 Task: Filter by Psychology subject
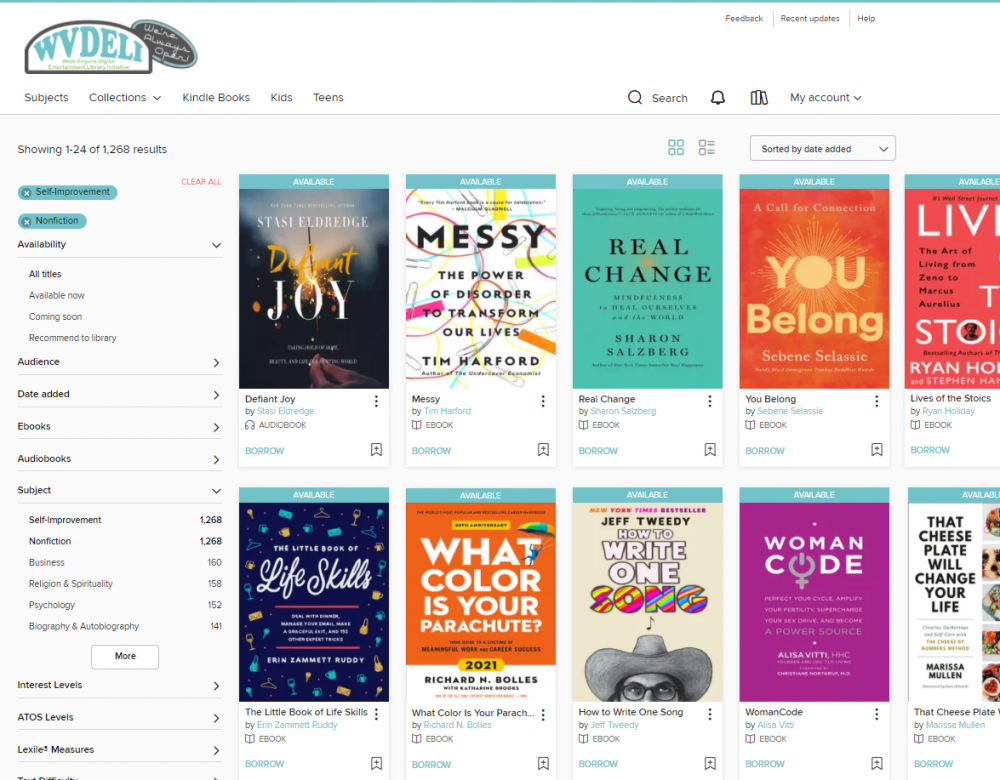pos(52,605)
